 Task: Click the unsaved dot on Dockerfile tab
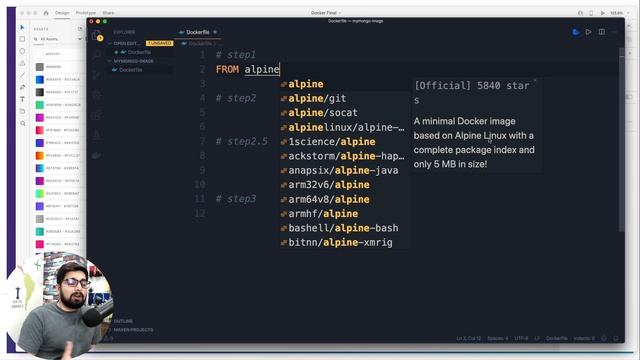click(215, 32)
